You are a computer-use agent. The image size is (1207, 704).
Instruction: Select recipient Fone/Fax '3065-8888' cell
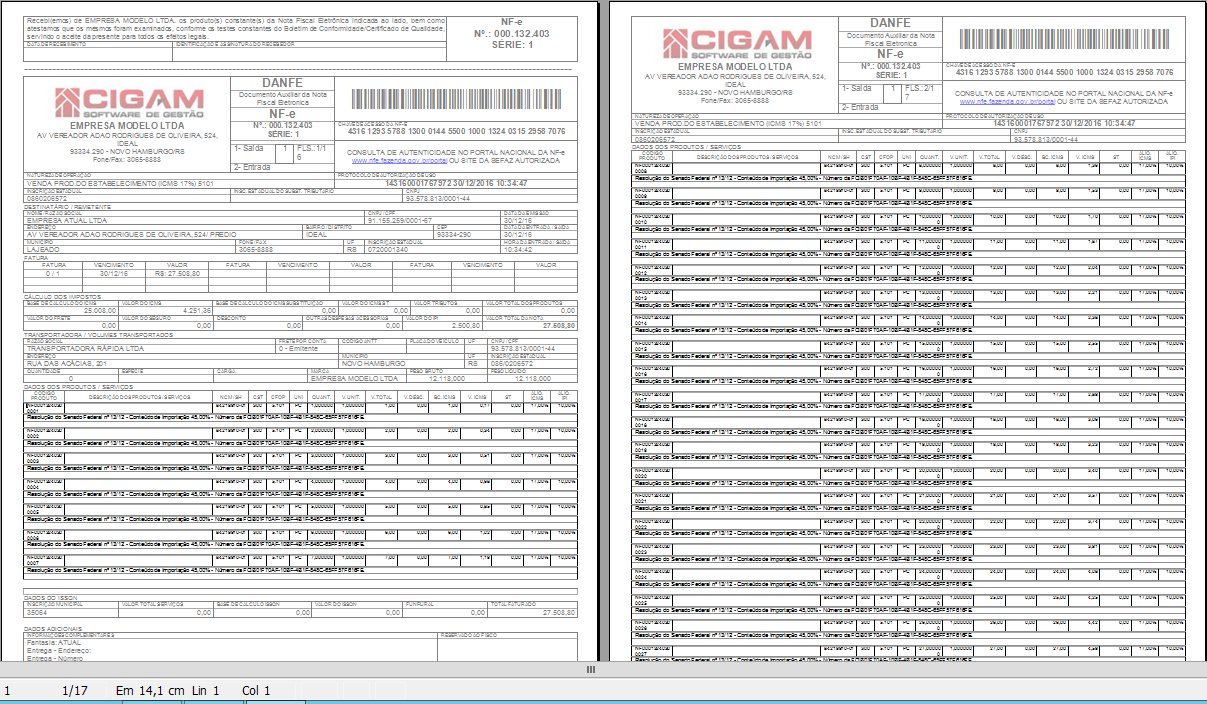[x=256, y=248]
